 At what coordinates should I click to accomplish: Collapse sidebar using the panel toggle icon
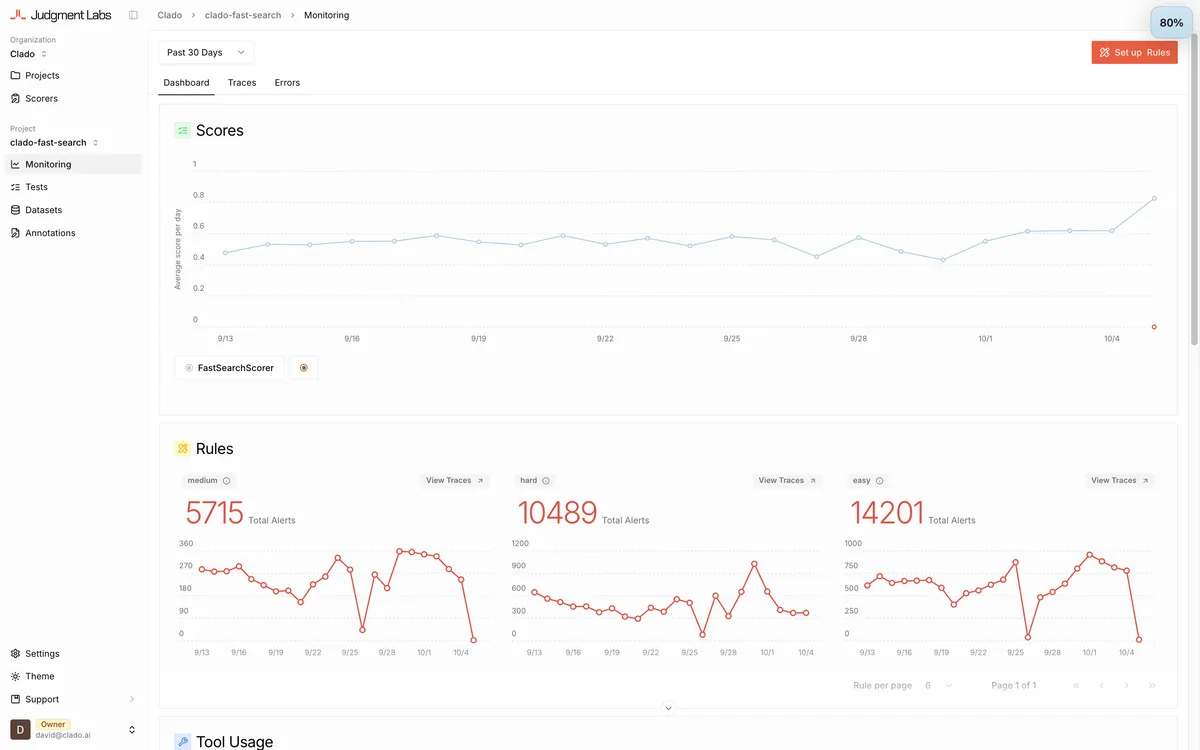pos(133,15)
